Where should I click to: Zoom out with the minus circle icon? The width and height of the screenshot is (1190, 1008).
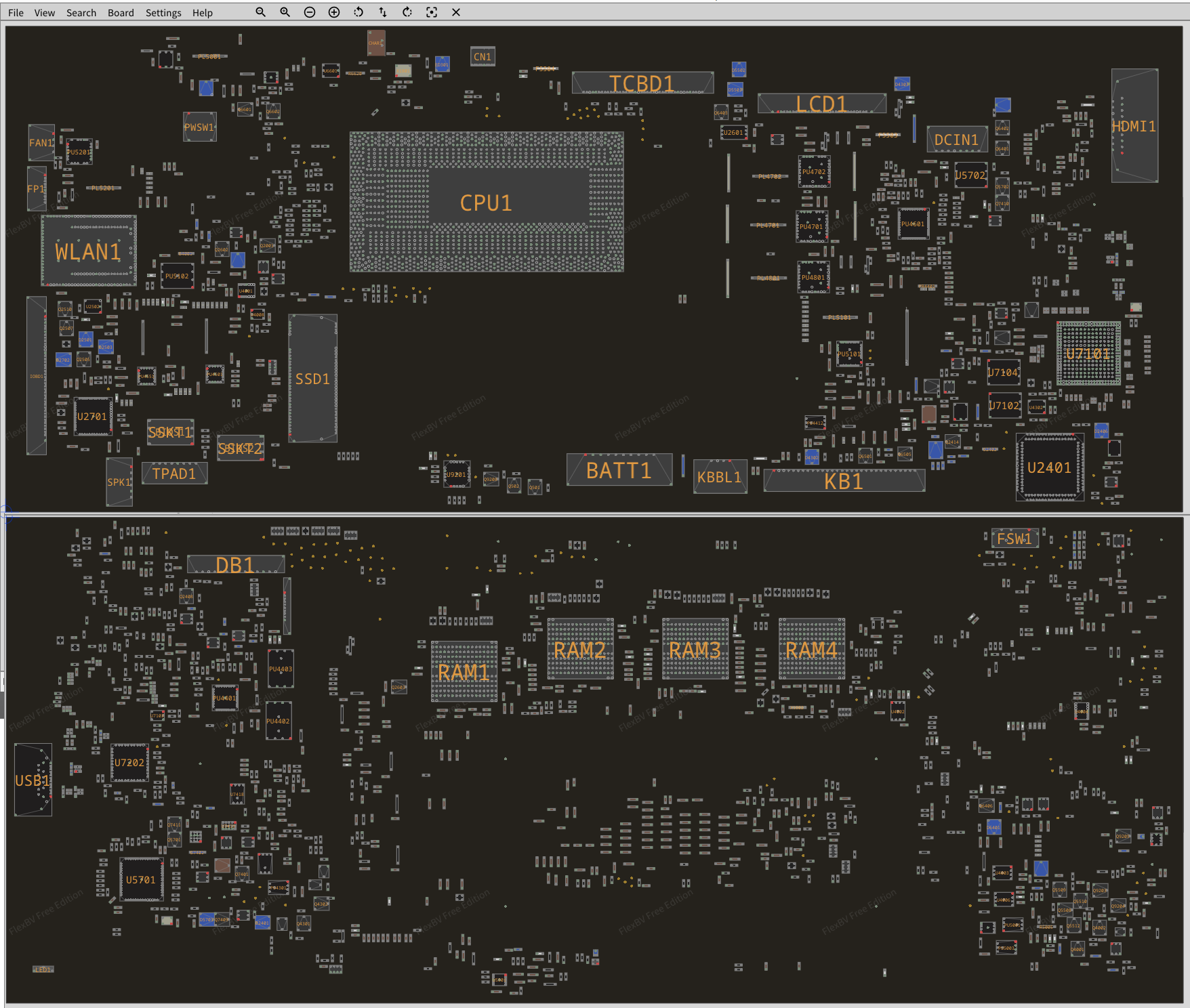click(x=310, y=12)
